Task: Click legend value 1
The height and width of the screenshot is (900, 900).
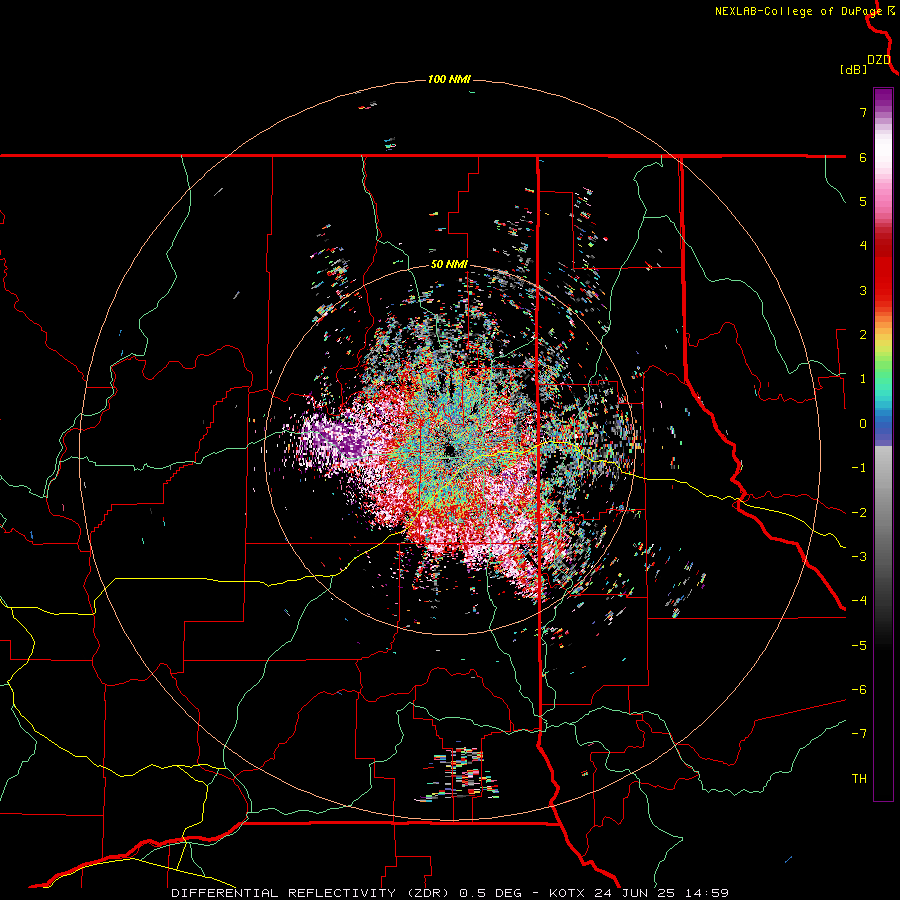Action: pos(863,379)
